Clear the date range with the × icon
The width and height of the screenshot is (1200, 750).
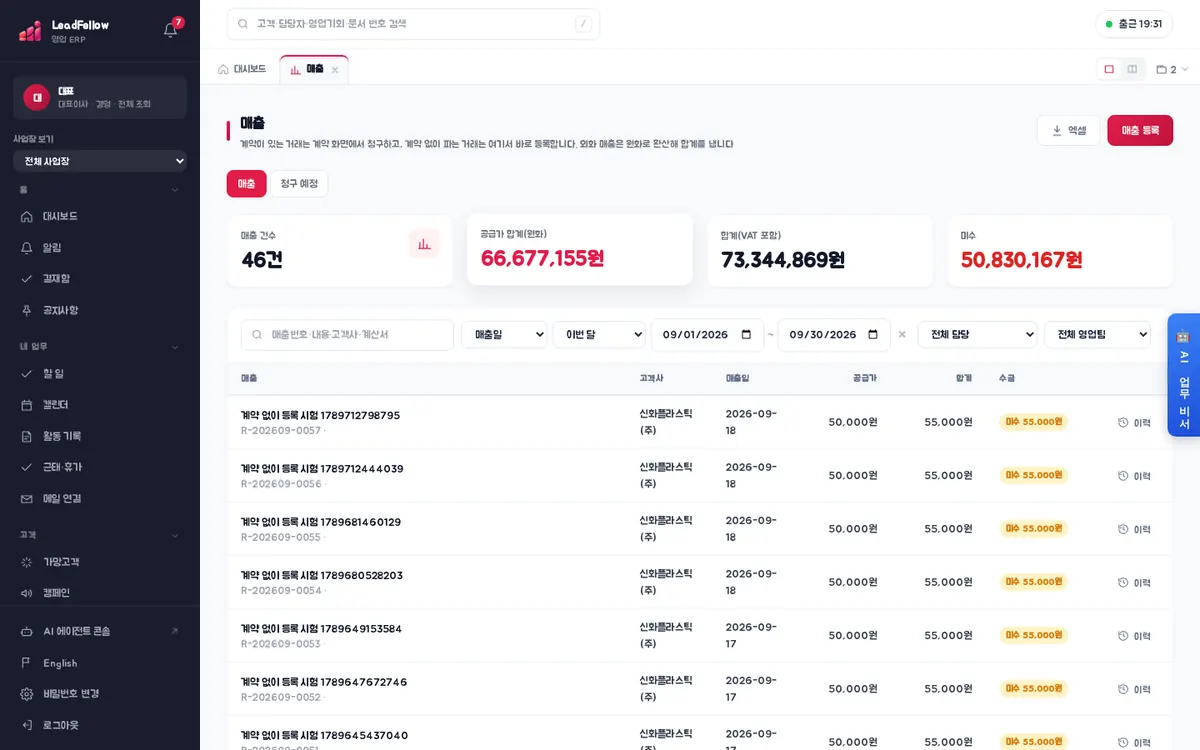[902, 335]
